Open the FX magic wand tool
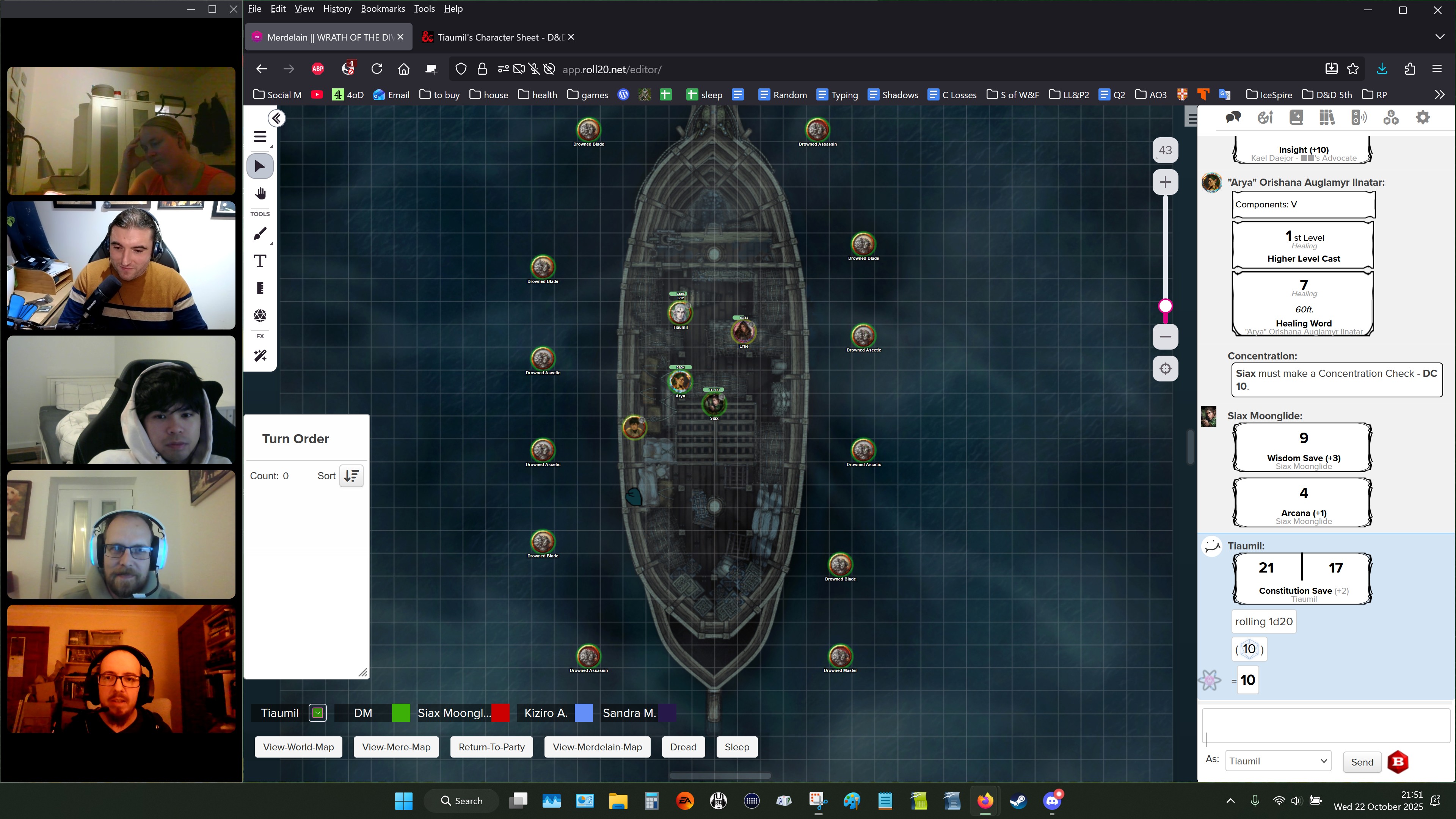Viewport: 1456px width, 819px height. point(260,356)
